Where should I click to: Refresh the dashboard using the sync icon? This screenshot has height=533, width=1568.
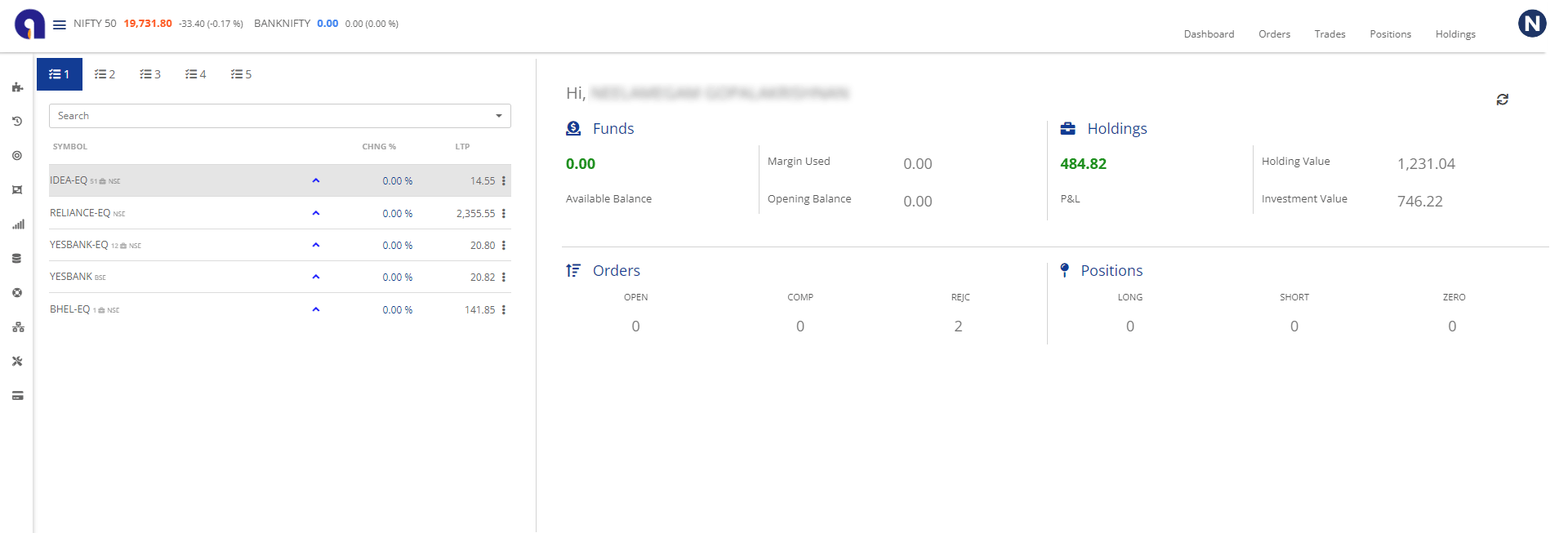(1502, 100)
